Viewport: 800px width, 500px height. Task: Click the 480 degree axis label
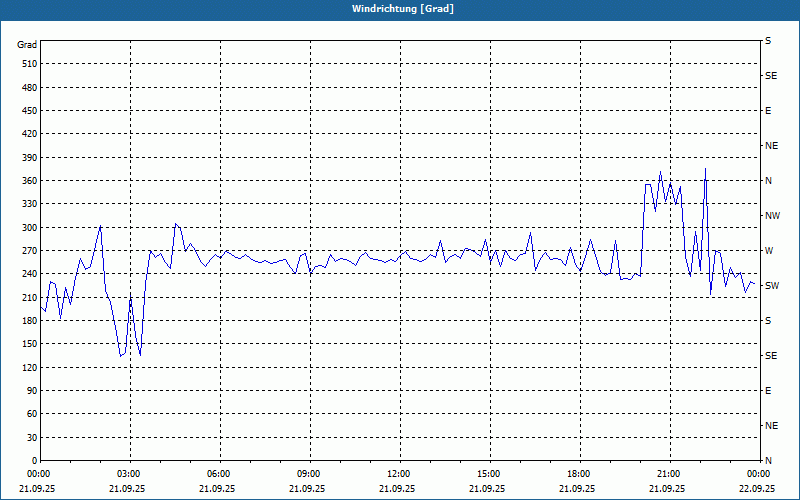30,87
